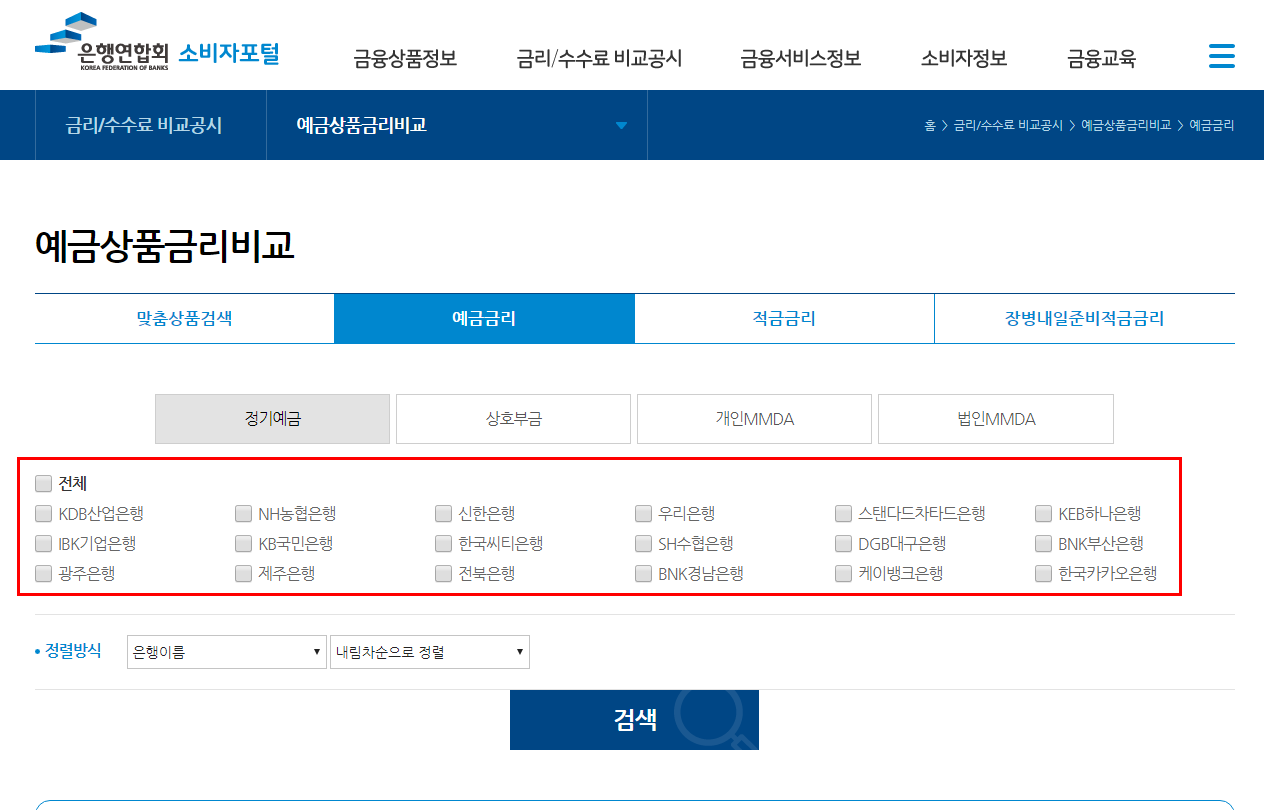This screenshot has height=810, width=1264.
Task: Open the 금융교육 menu
Action: click(x=1101, y=58)
